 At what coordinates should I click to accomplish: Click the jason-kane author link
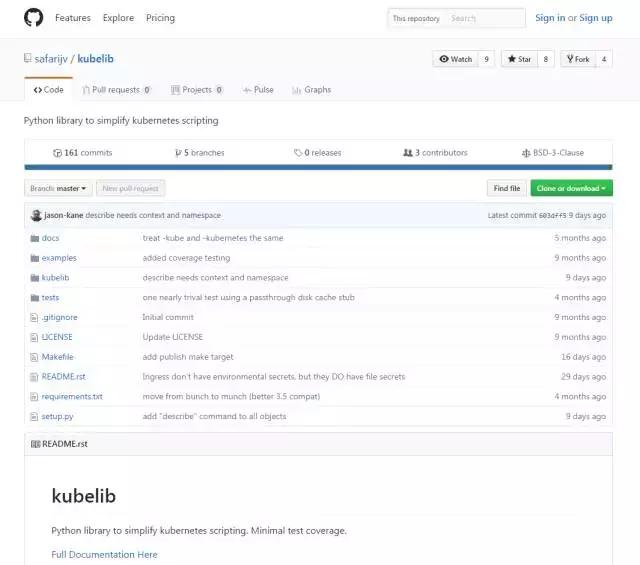click(64, 215)
